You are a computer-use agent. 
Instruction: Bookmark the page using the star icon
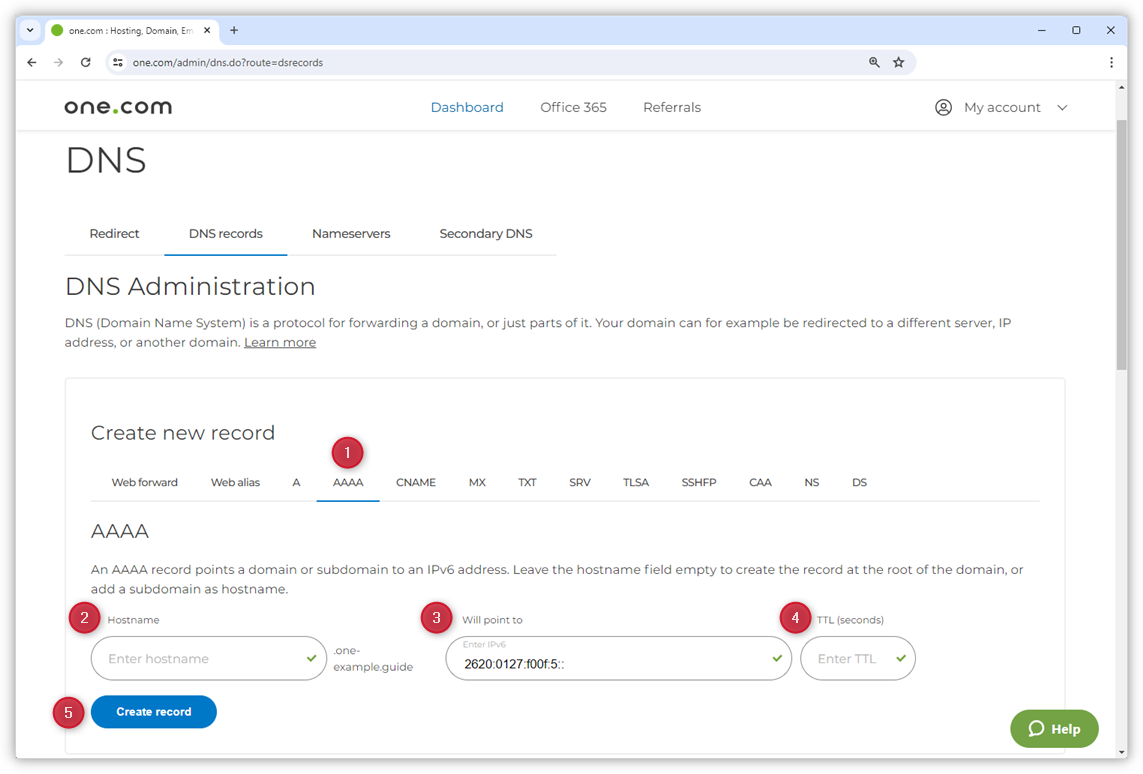pyautogui.click(x=898, y=62)
